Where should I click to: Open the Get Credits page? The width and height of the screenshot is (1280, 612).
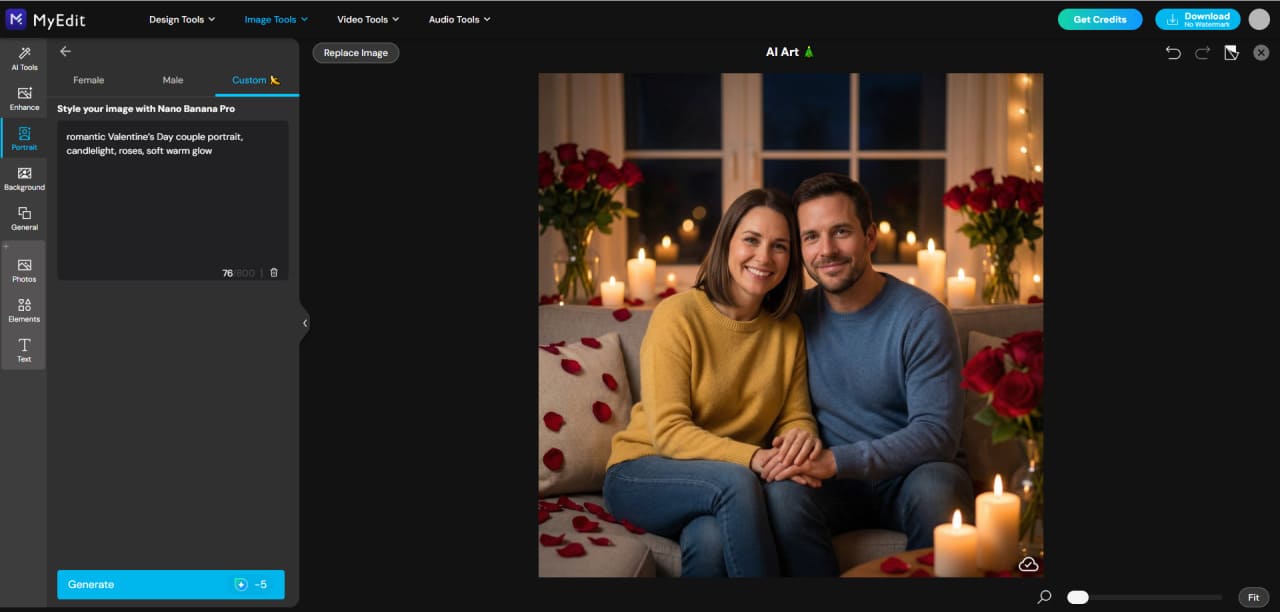[x=1100, y=19]
